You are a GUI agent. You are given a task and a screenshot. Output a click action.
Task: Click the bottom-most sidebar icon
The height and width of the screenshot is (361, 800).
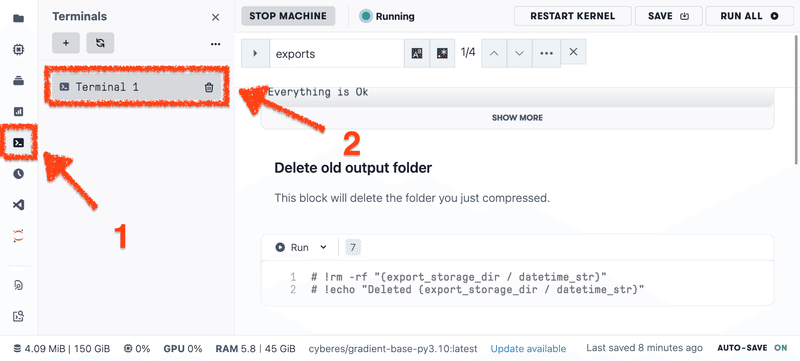(x=19, y=316)
